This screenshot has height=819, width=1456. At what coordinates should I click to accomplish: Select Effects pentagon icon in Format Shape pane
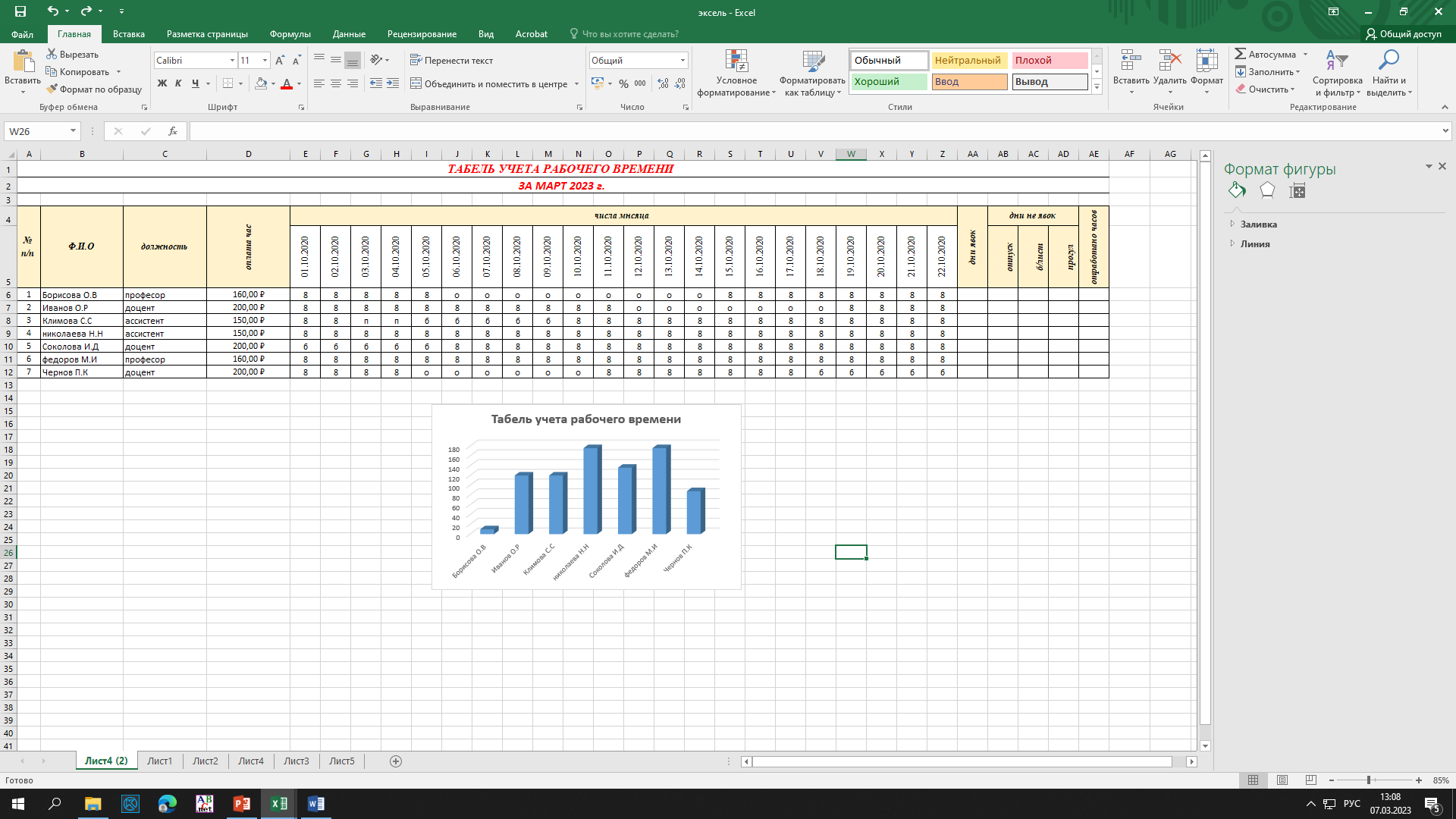(1267, 190)
